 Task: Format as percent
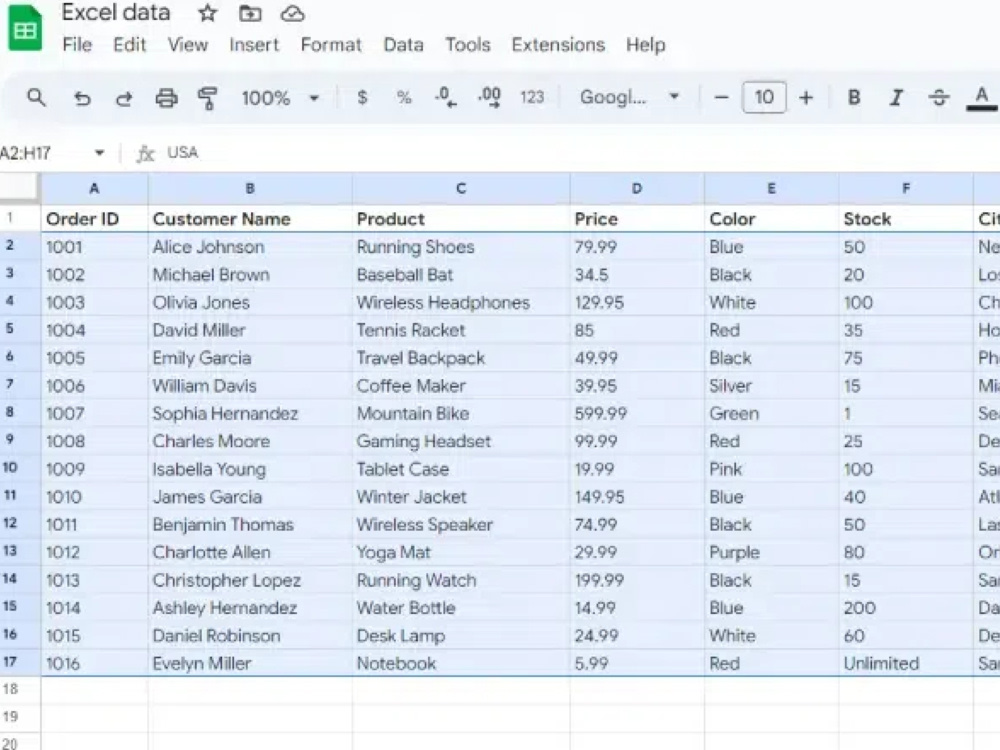pyautogui.click(x=404, y=98)
